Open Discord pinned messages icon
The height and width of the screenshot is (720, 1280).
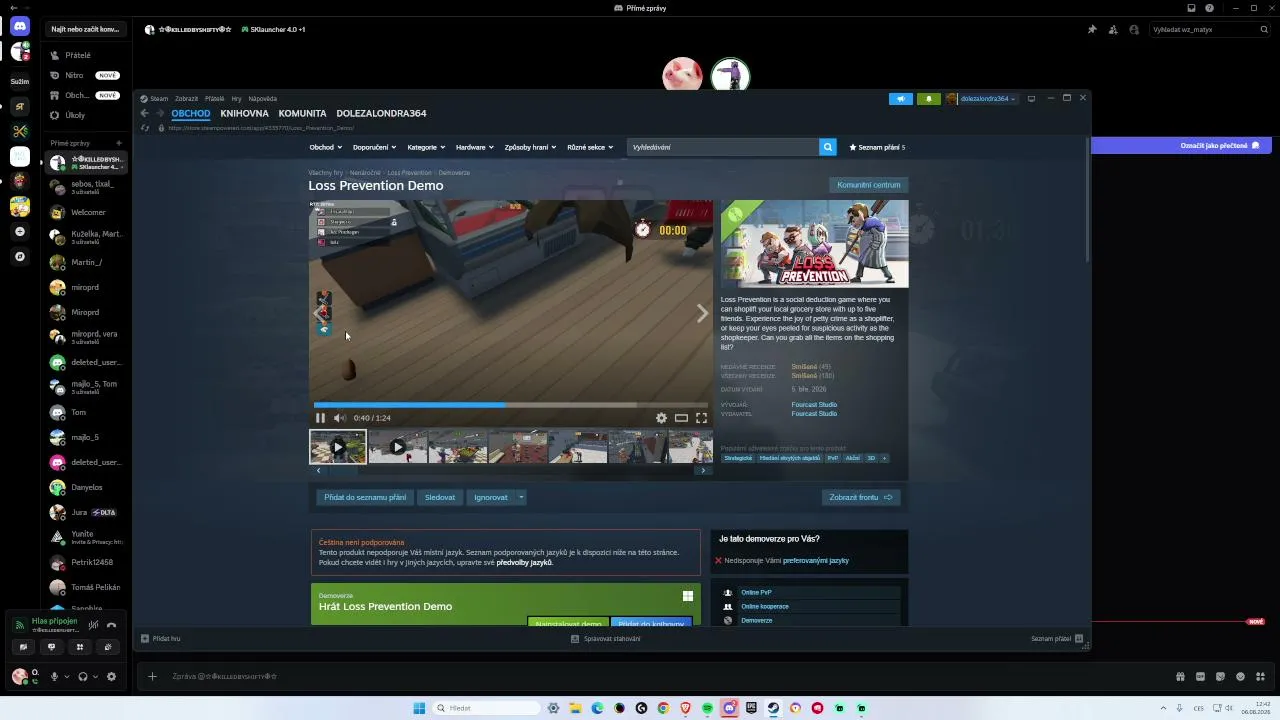point(1092,29)
